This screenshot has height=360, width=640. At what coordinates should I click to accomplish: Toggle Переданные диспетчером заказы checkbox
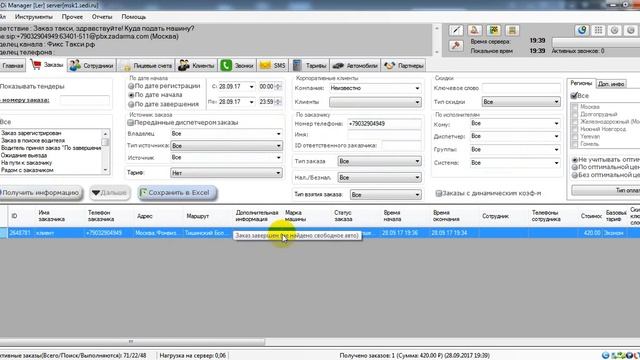coord(131,122)
